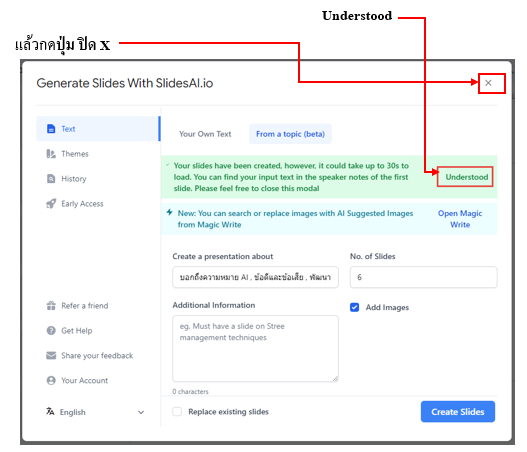
Task: Uncheck the Add Images checkbox
Action: tap(355, 307)
